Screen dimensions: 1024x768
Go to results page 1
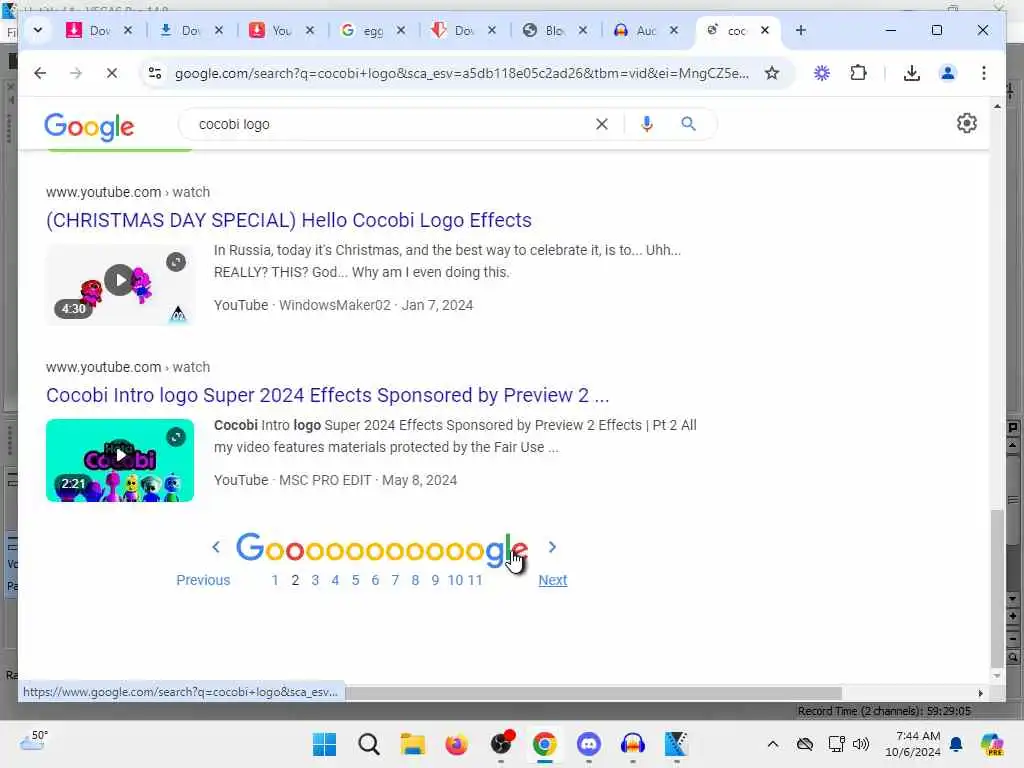pyautogui.click(x=275, y=580)
